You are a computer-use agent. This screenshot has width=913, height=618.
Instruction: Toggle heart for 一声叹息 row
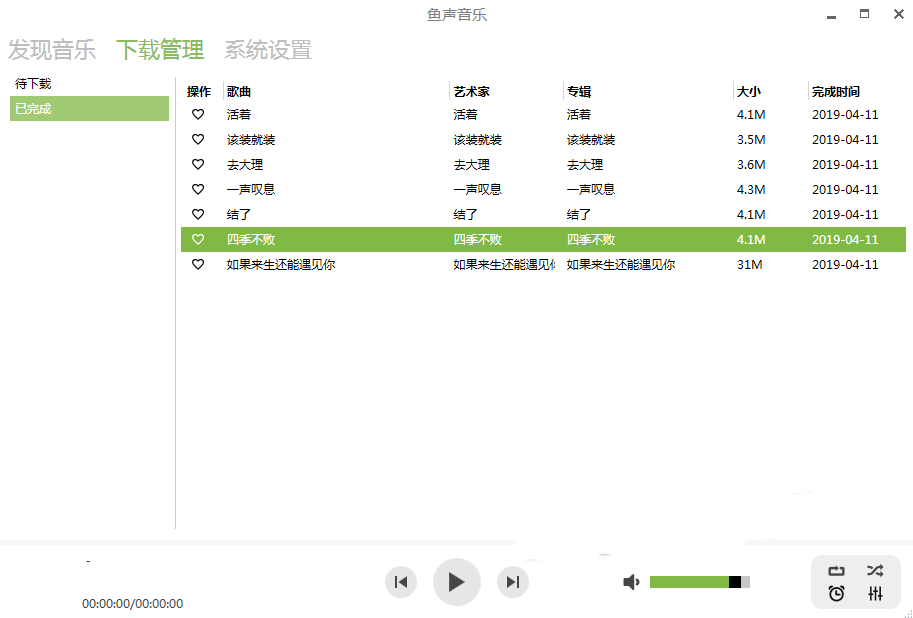point(198,189)
